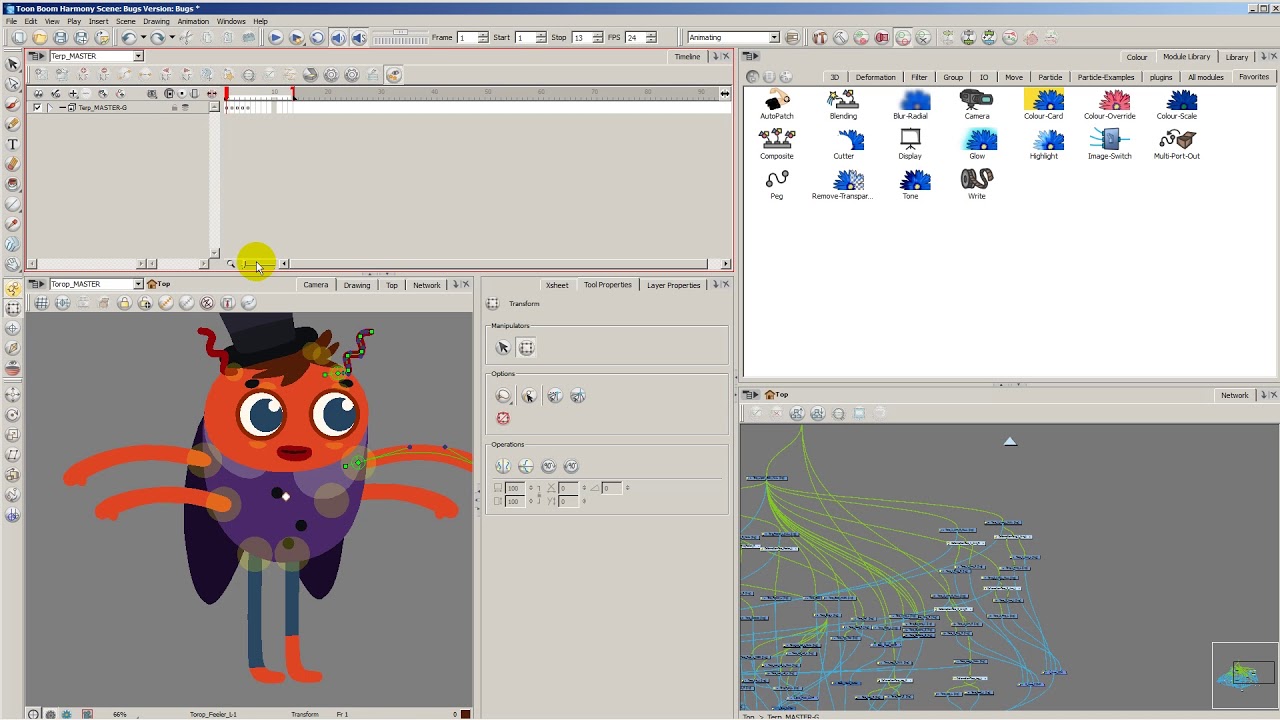The height and width of the screenshot is (720, 1280).
Task: Select the Display module icon
Action: click(x=910, y=140)
